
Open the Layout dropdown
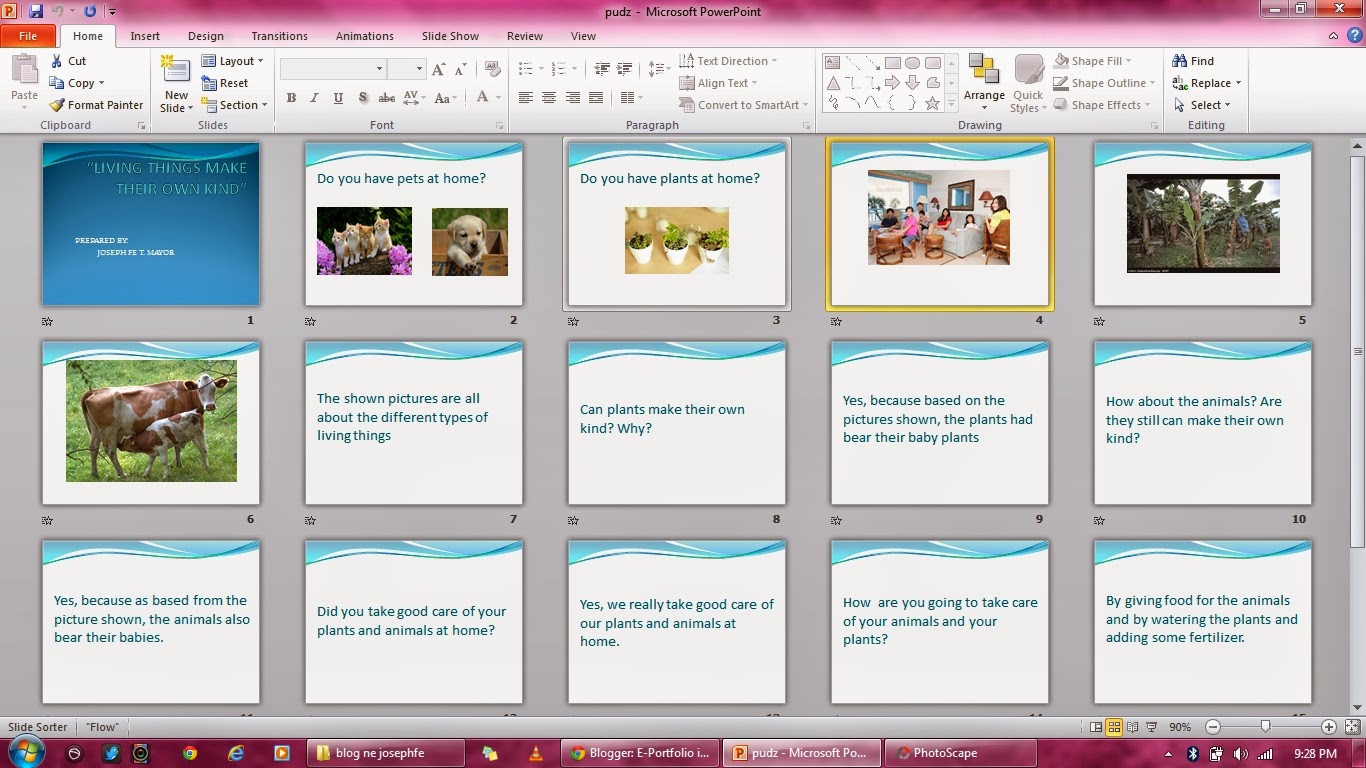pyautogui.click(x=233, y=60)
